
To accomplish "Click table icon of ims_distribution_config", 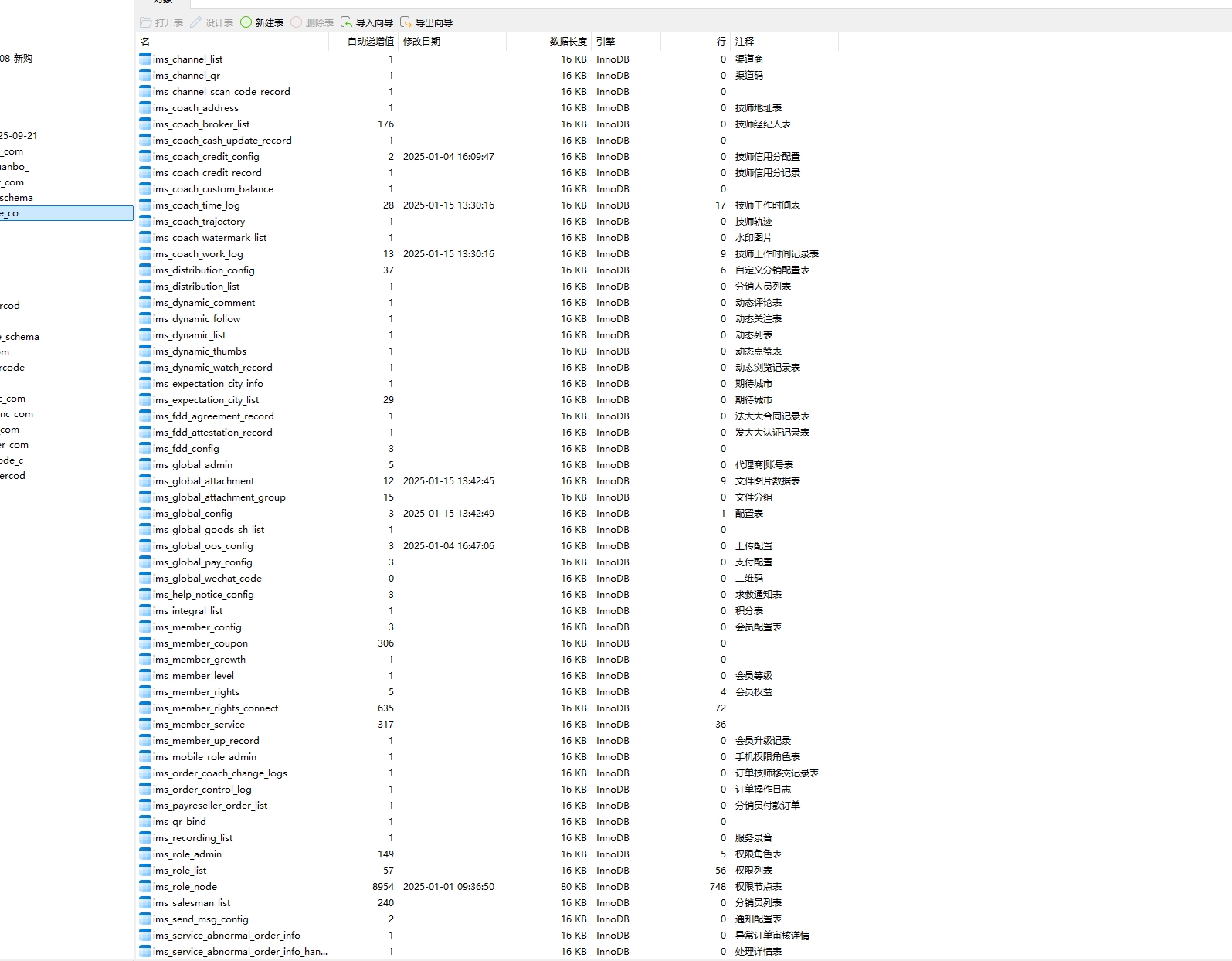I will click(145, 270).
